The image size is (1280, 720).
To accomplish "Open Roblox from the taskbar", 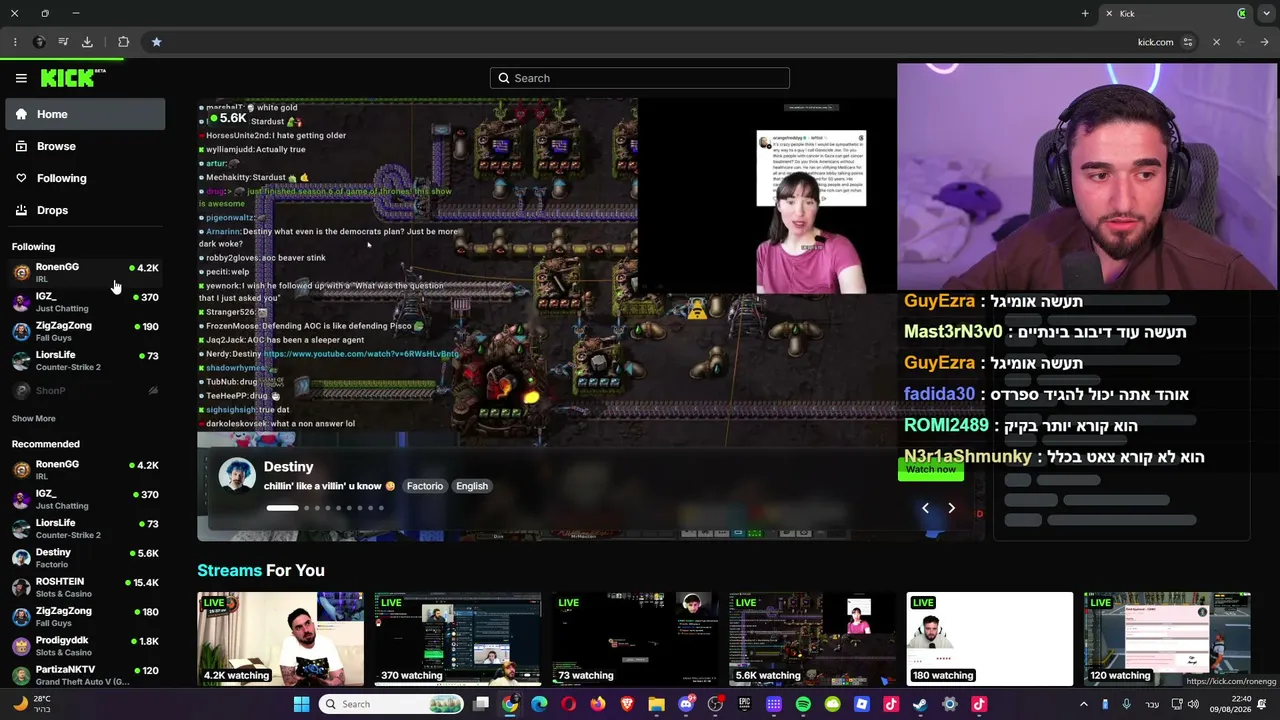I will (861, 704).
